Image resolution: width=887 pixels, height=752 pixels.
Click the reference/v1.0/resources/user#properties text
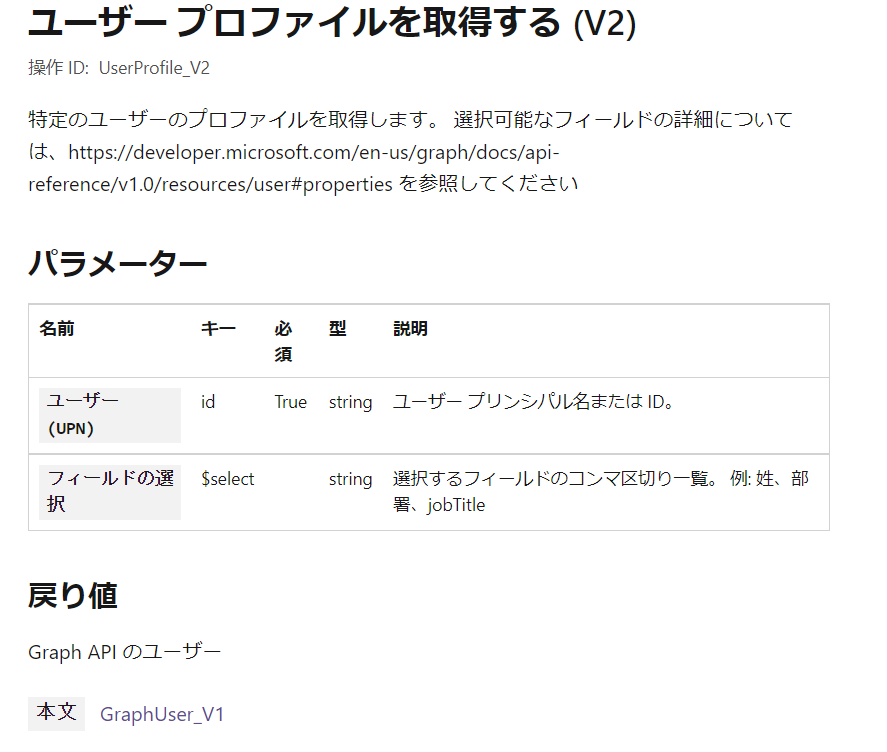click(210, 184)
